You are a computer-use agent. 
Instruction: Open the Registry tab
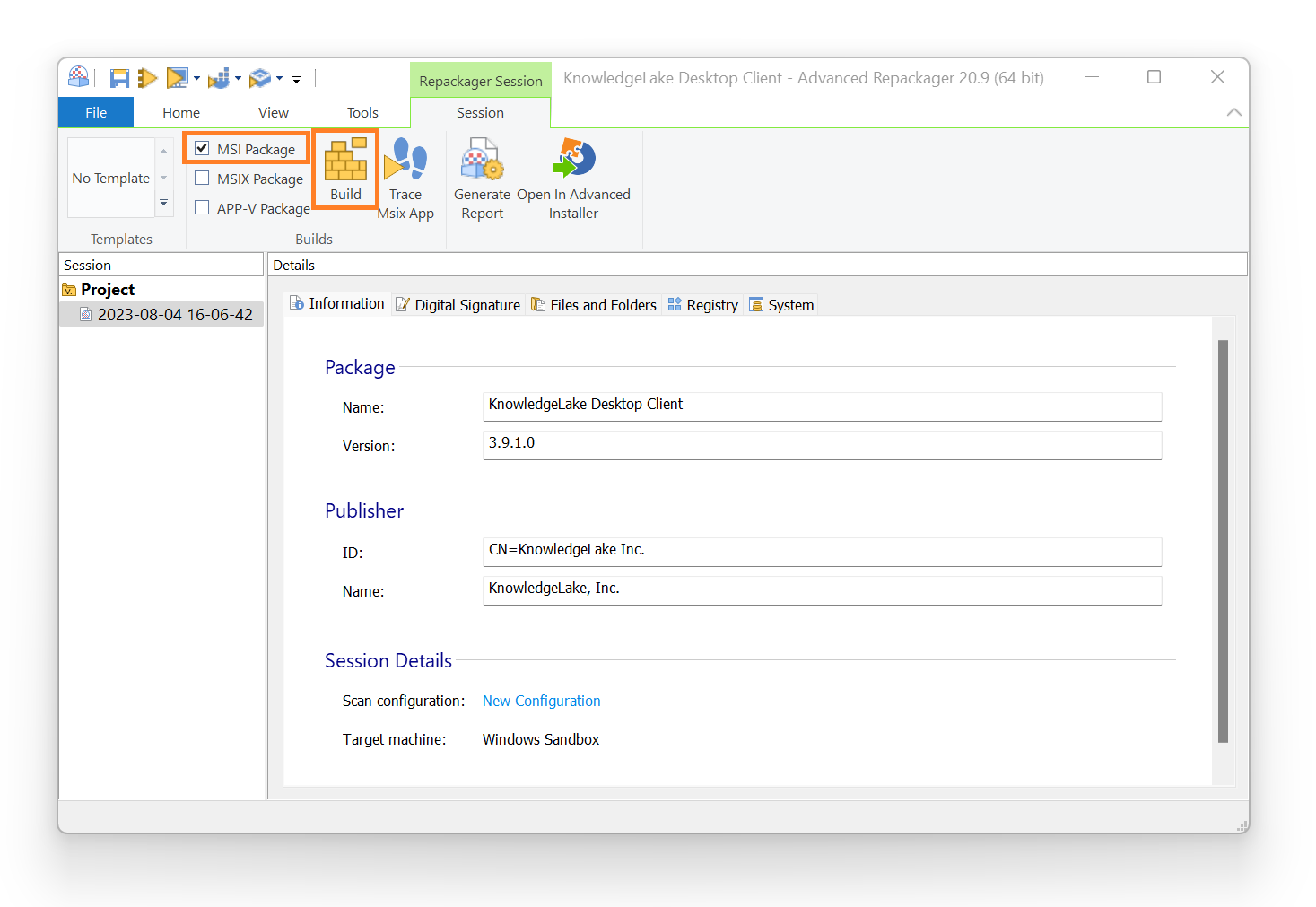pyautogui.click(x=703, y=305)
